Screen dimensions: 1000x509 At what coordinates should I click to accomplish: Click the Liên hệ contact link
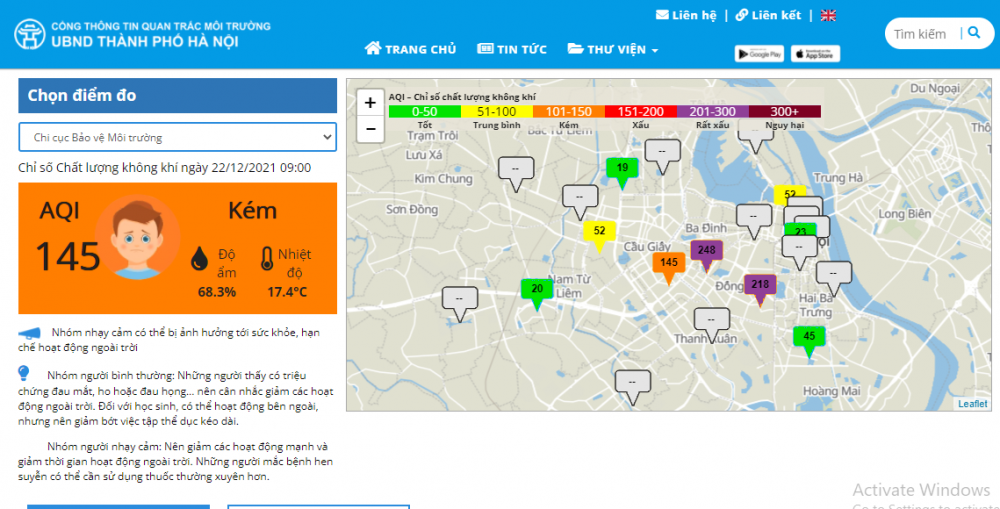(686, 15)
